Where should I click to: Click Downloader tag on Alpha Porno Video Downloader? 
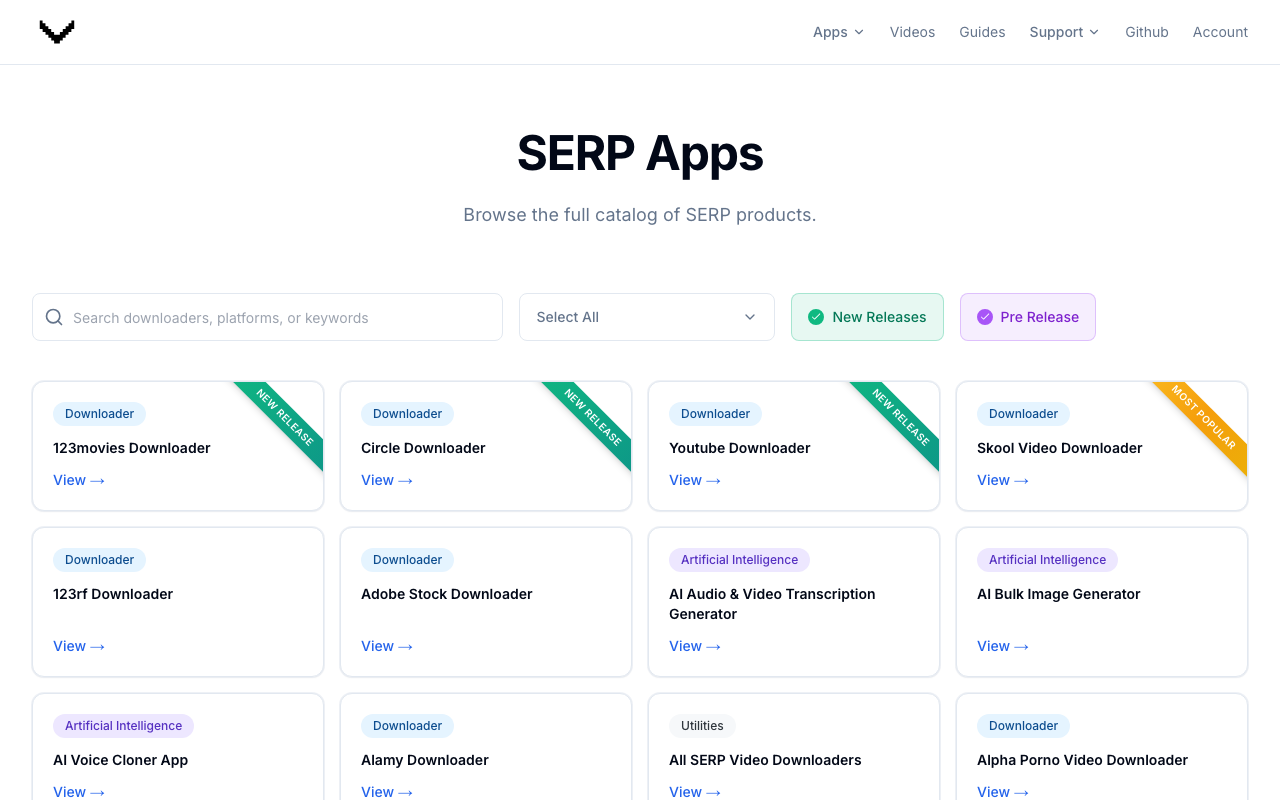click(x=1024, y=726)
